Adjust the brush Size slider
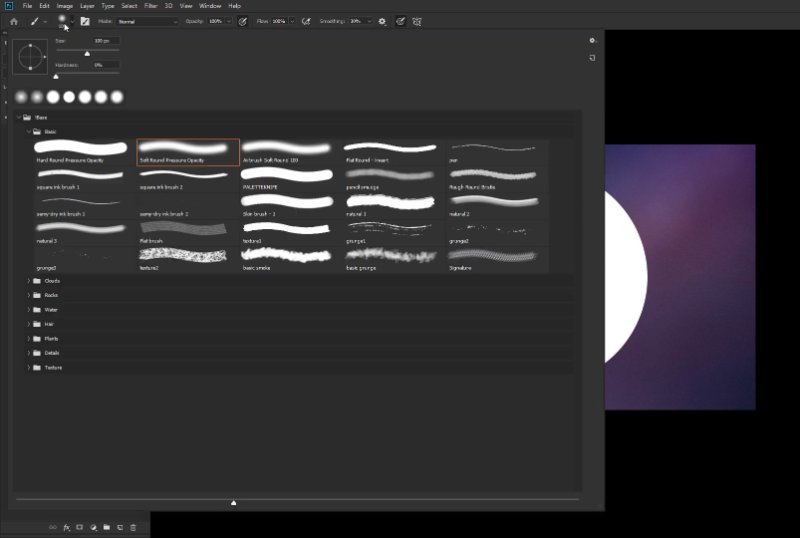This screenshot has width=800, height=538. (x=87, y=53)
